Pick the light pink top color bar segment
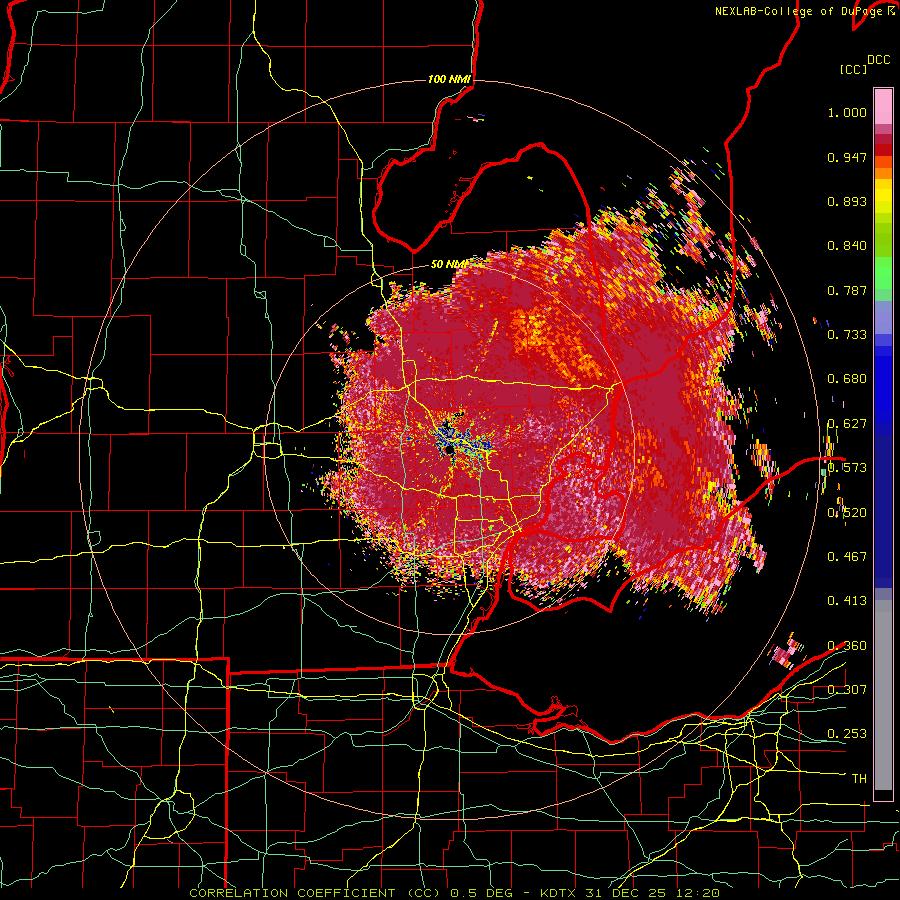This screenshot has height=900, width=900. coord(883,106)
